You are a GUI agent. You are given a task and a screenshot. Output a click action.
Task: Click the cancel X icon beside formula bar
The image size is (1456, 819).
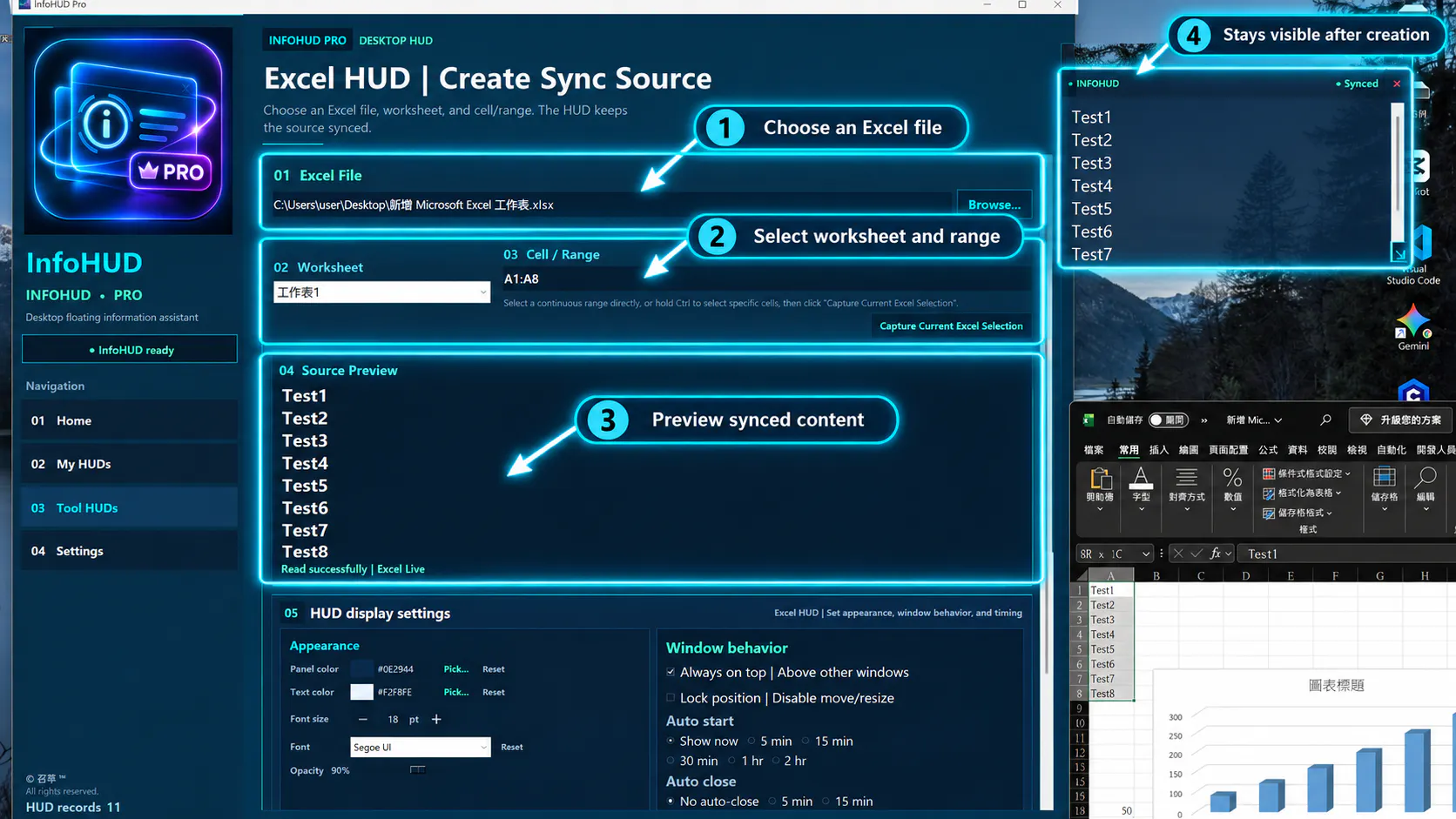click(x=1178, y=554)
